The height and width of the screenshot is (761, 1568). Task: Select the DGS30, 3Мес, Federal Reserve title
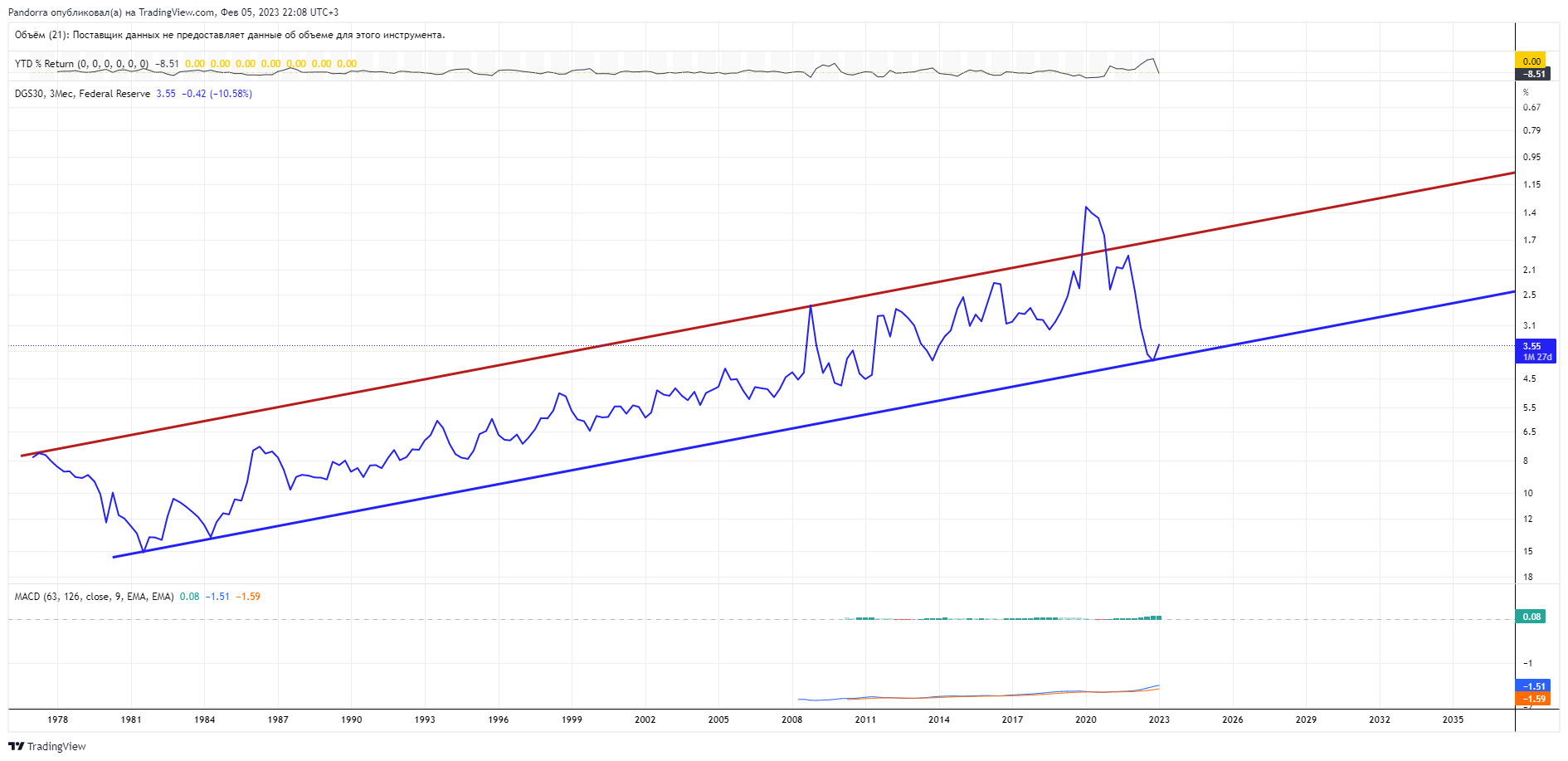pos(82,94)
